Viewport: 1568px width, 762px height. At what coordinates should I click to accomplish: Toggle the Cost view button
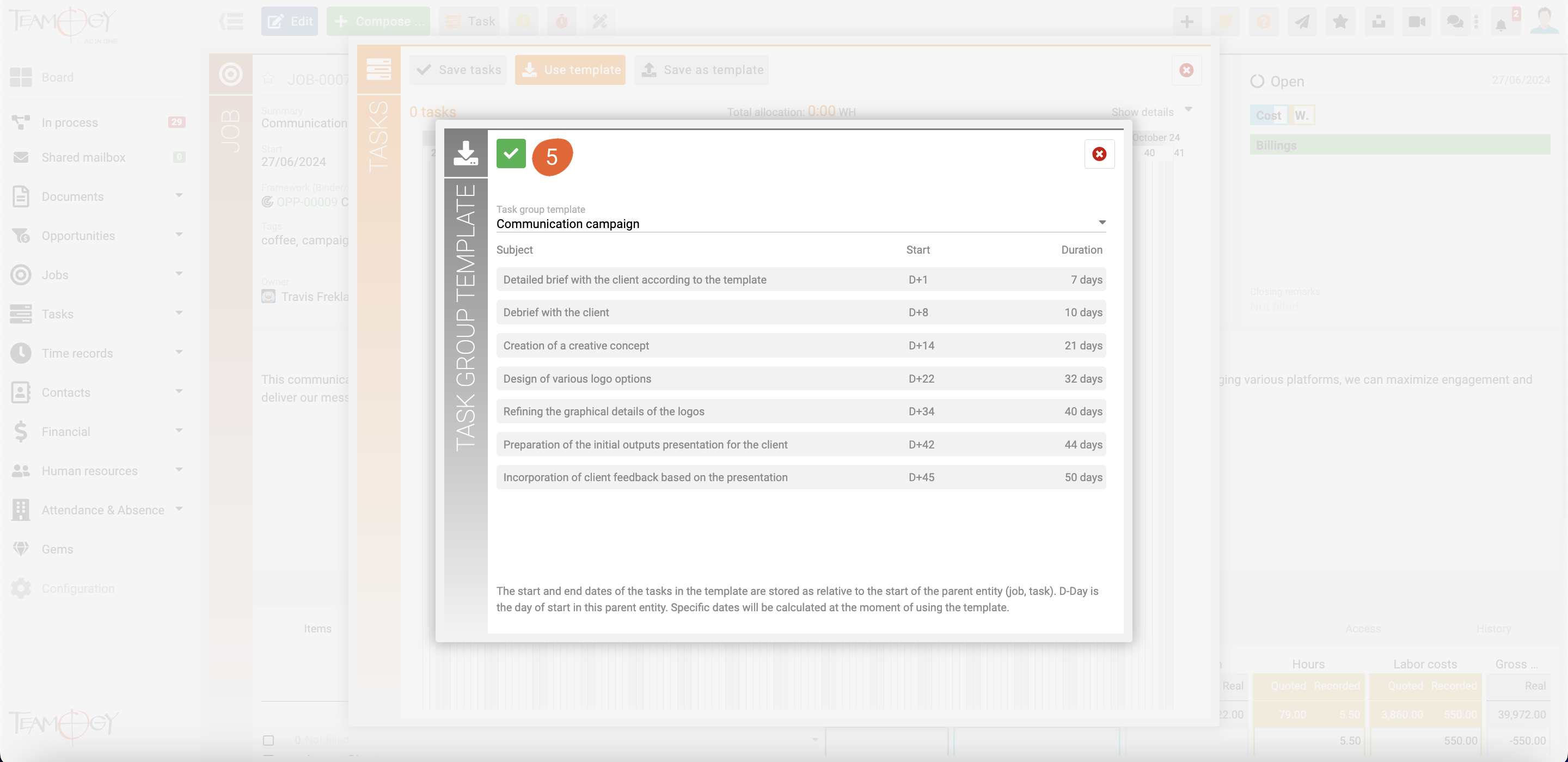(1268, 115)
